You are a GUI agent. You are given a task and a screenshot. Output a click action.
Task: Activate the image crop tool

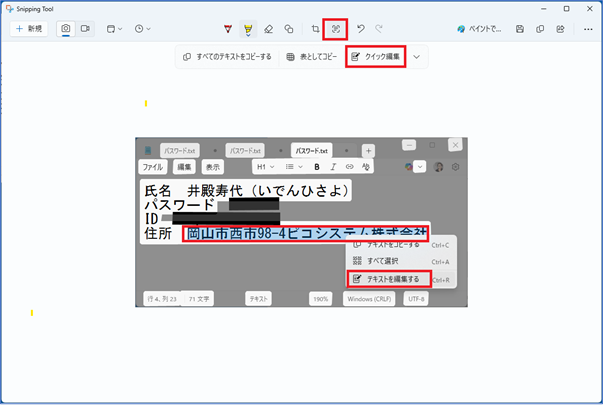click(316, 29)
